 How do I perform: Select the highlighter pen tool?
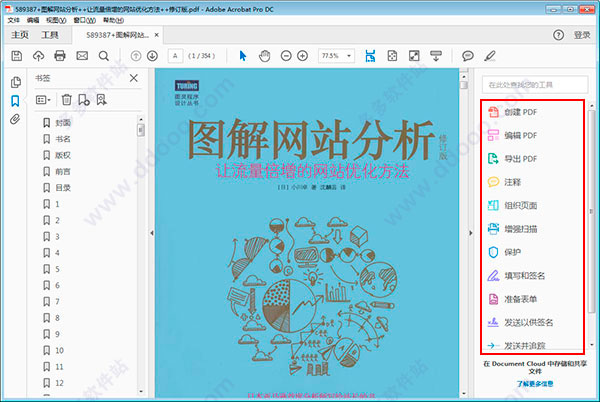pyautogui.click(x=490, y=56)
